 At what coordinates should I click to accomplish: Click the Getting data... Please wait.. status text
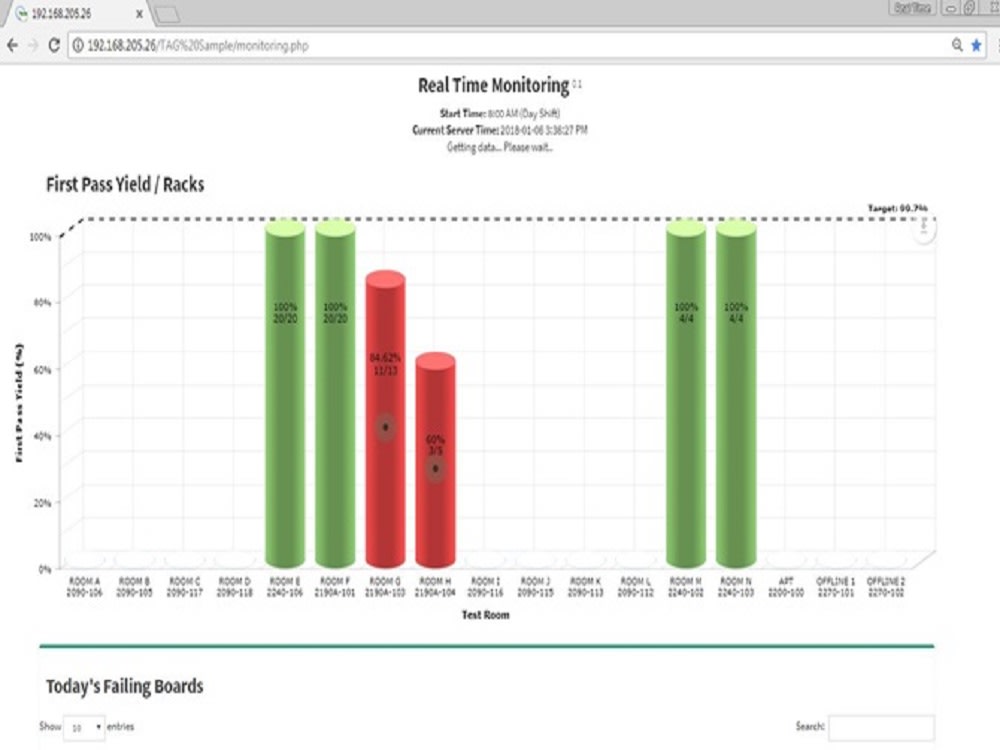[x=499, y=147]
